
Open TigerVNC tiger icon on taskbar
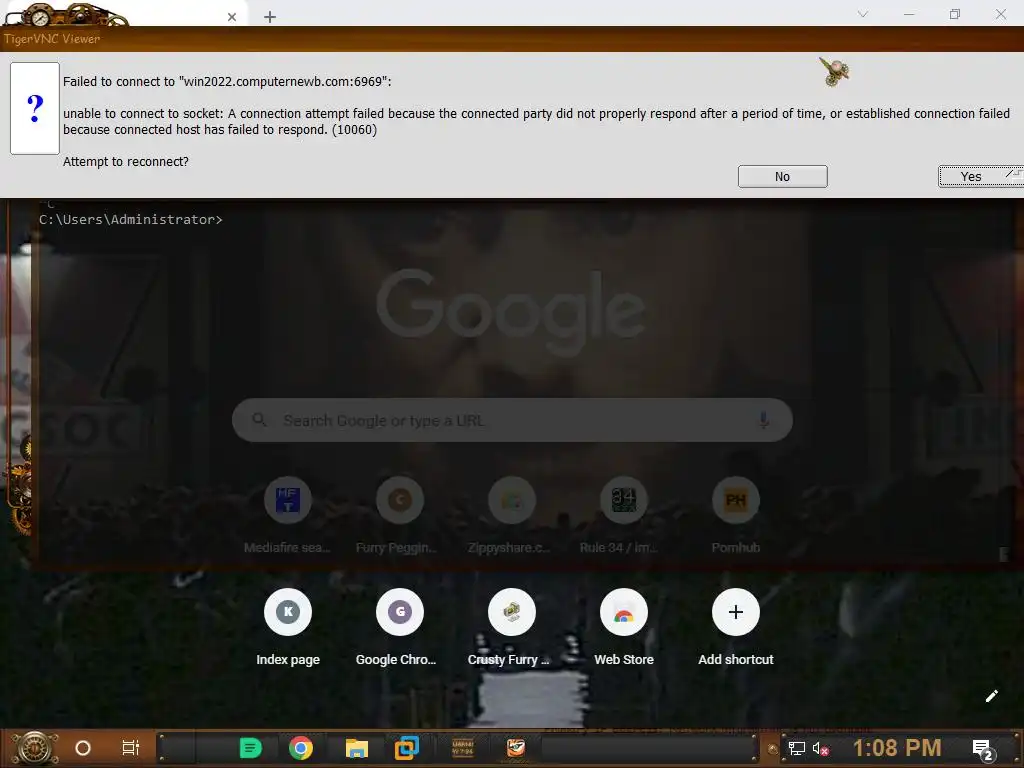pyautogui.click(x=516, y=748)
